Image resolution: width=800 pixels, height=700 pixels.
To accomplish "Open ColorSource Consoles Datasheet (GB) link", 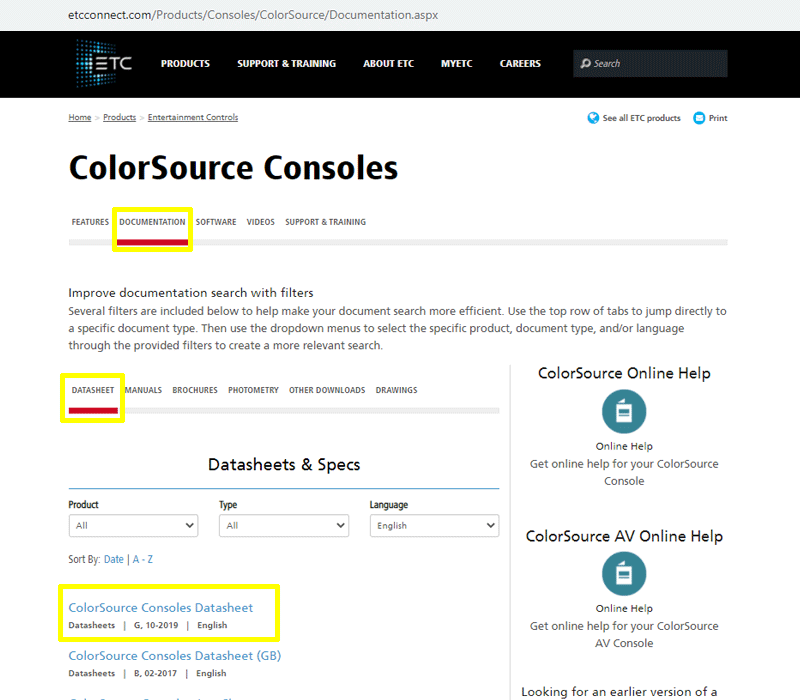I will click(174, 656).
